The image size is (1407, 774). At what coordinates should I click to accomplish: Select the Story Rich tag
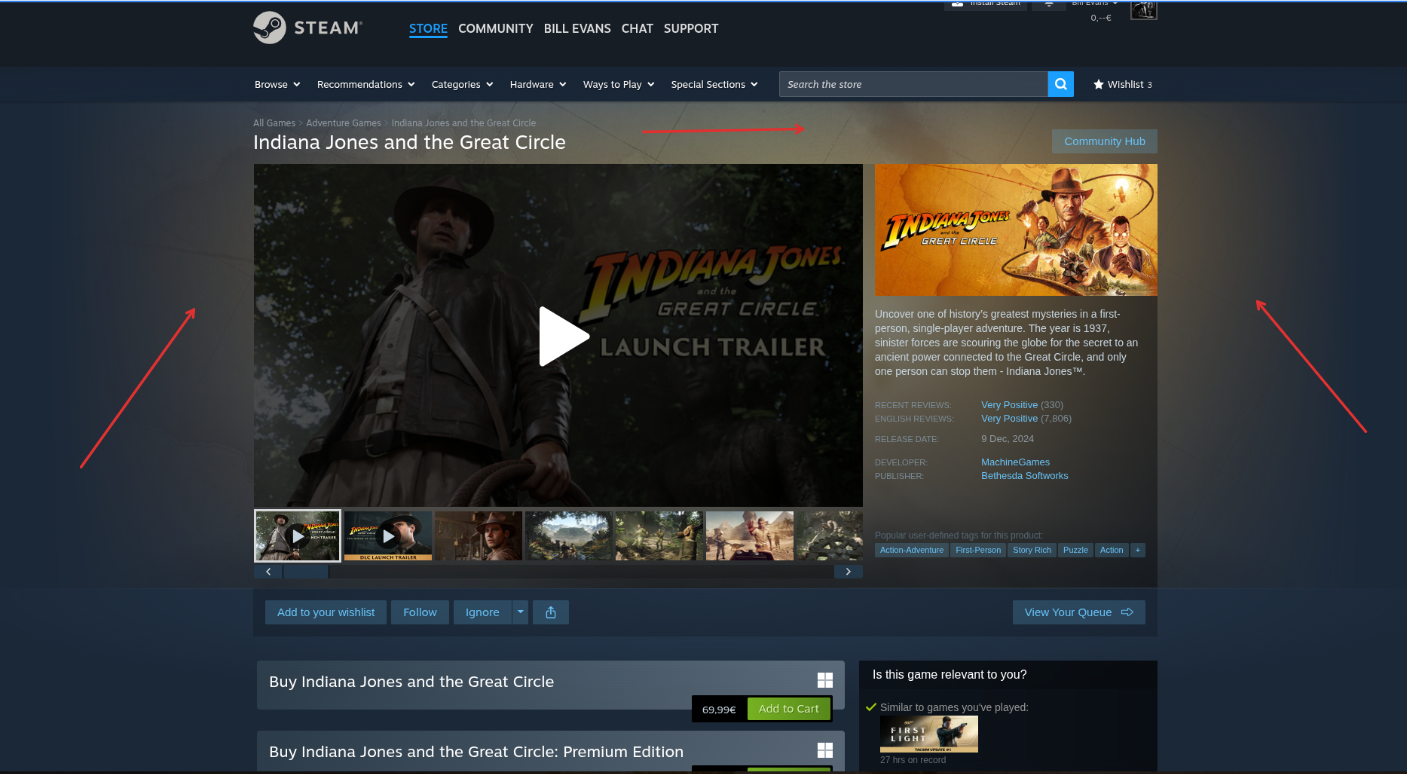pyautogui.click(x=1032, y=550)
